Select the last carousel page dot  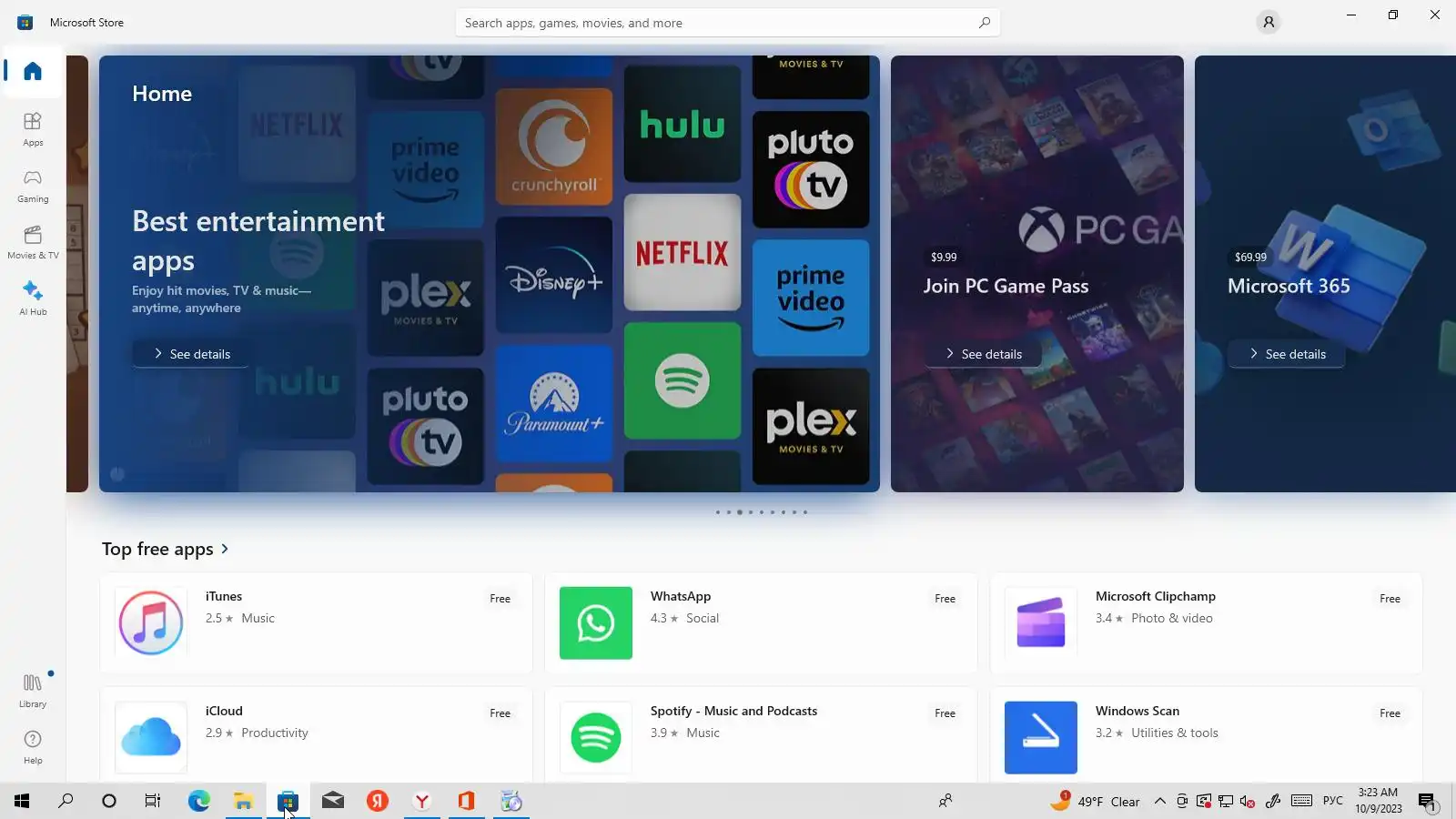coord(805,512)
